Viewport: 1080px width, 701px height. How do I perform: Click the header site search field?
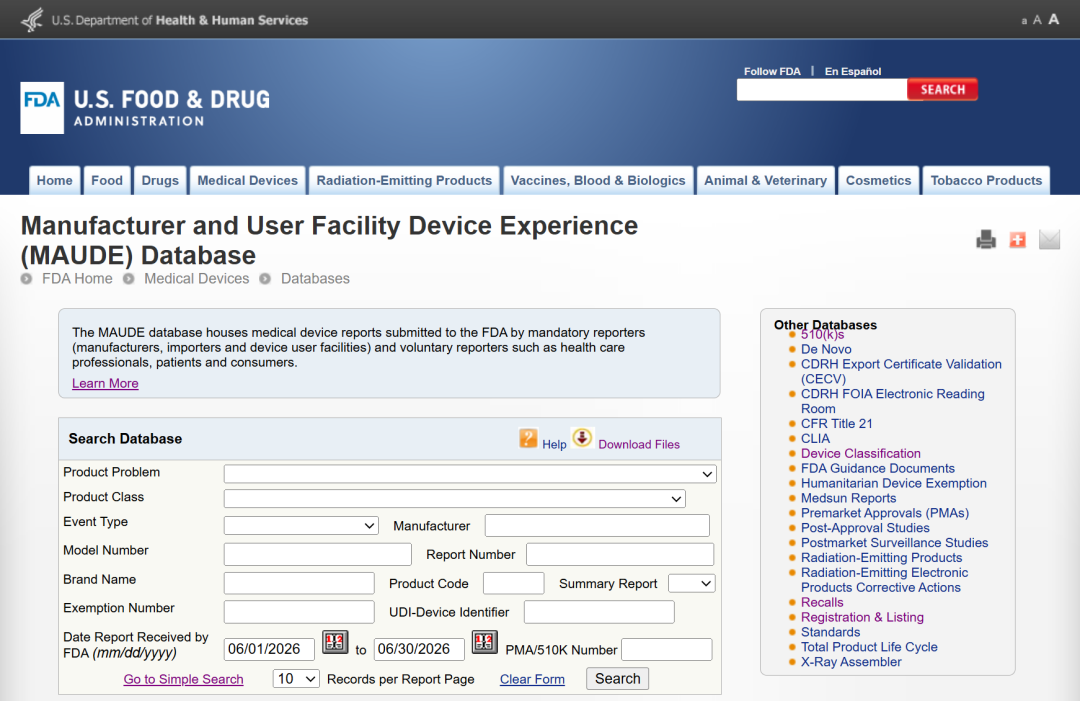click(822, 90)
